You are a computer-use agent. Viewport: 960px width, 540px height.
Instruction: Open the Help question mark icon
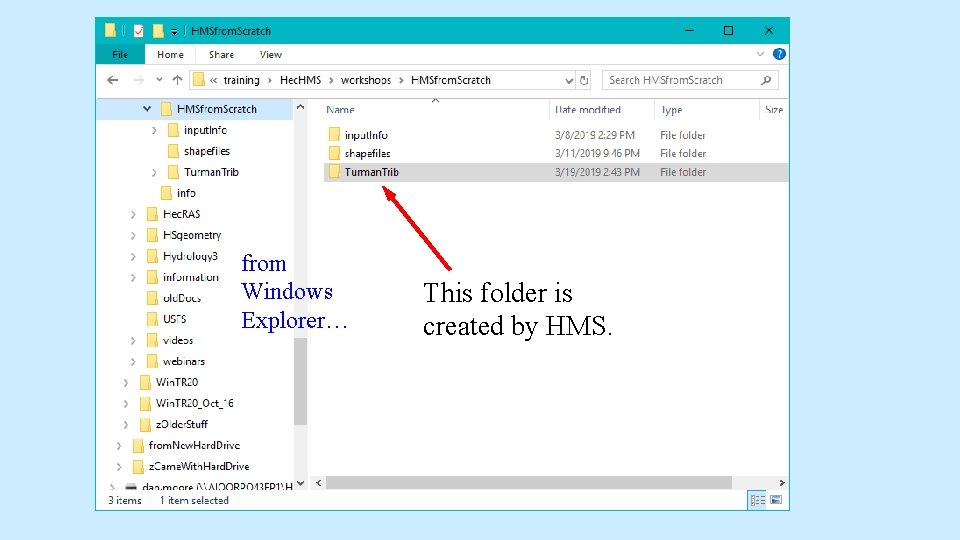click(779, 54)
